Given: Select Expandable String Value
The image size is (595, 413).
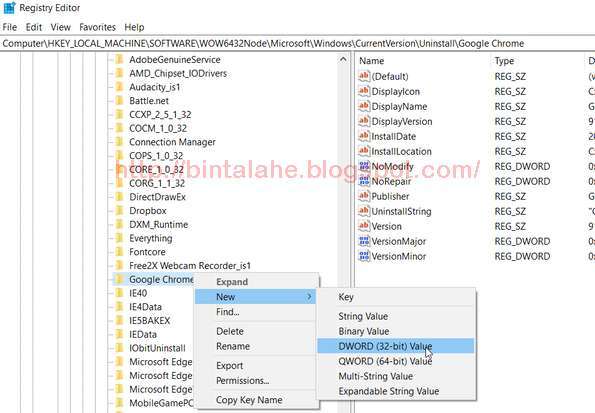Looking at the screenshot, I should tap(396, 391).
